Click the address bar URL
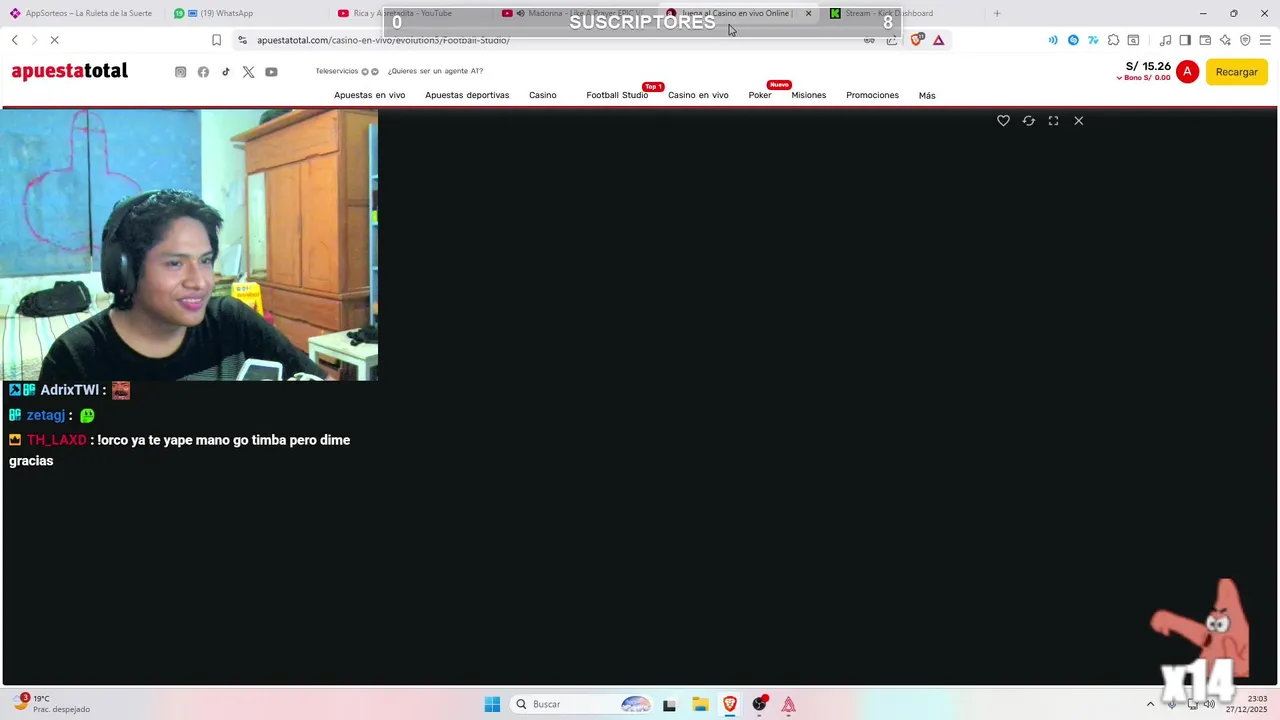Image resolution: width=1280 pixels, height=720 pixels. [383, 40]
